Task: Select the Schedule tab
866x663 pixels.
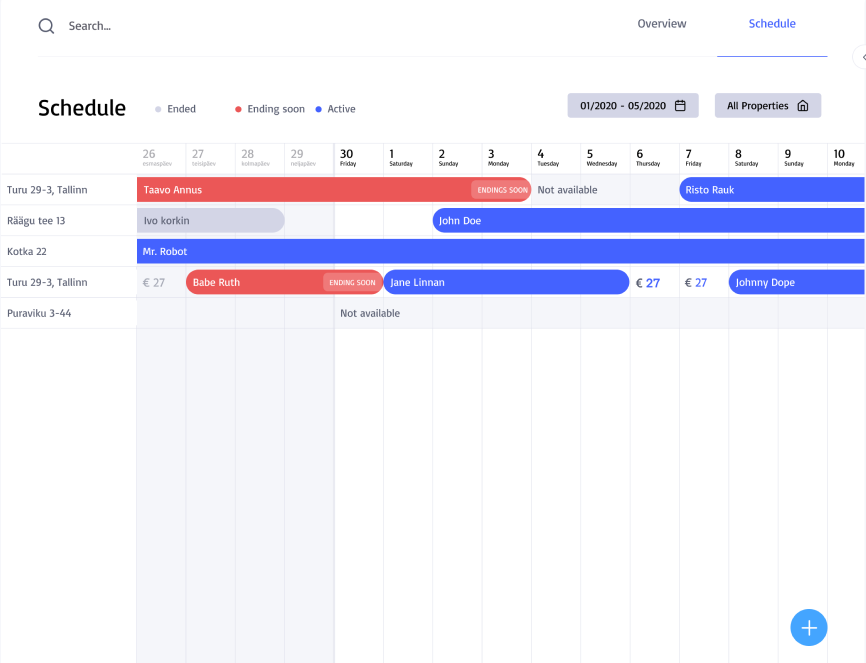Action: coord(771,23)
